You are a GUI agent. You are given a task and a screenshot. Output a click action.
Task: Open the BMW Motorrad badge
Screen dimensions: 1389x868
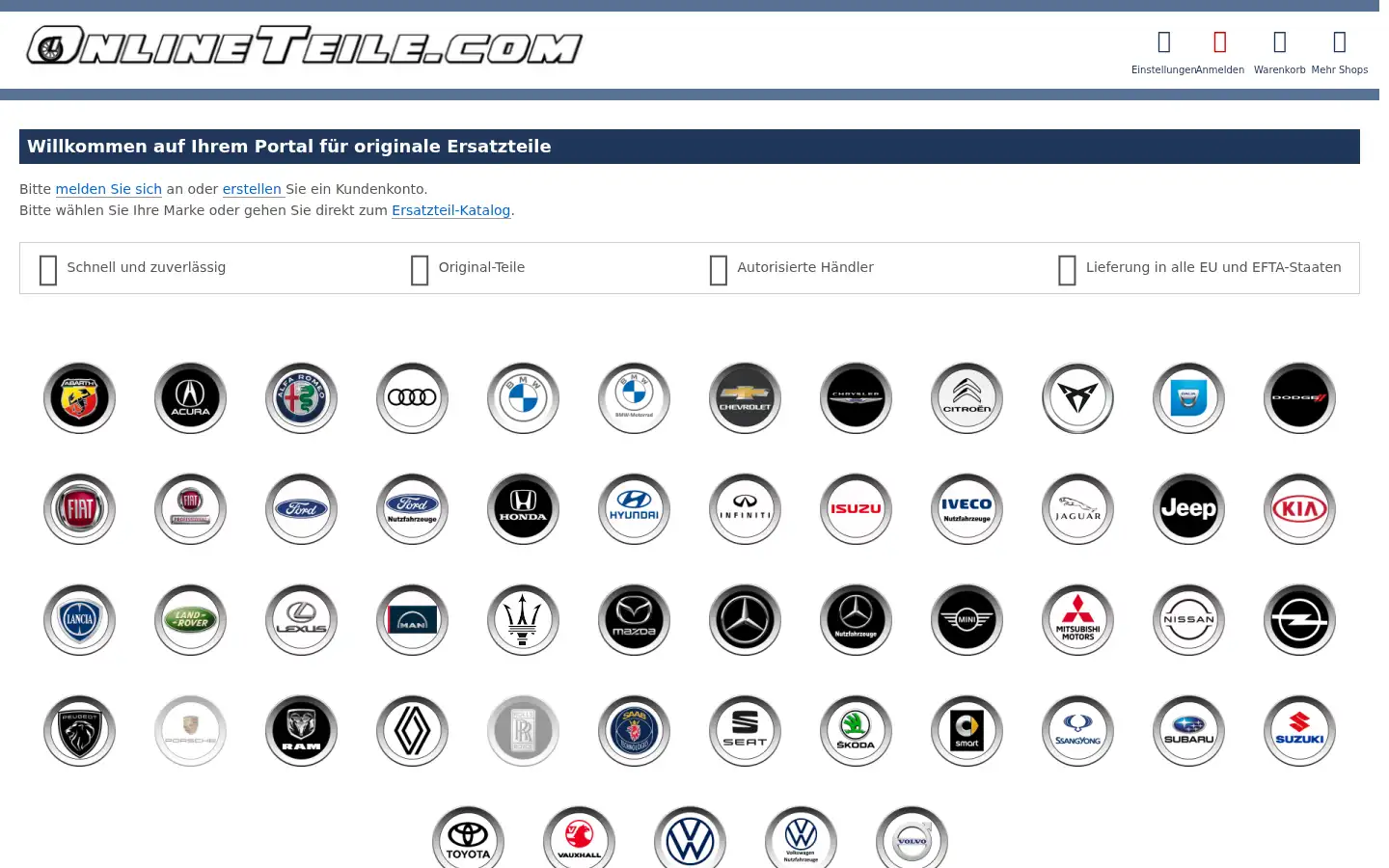634,398
